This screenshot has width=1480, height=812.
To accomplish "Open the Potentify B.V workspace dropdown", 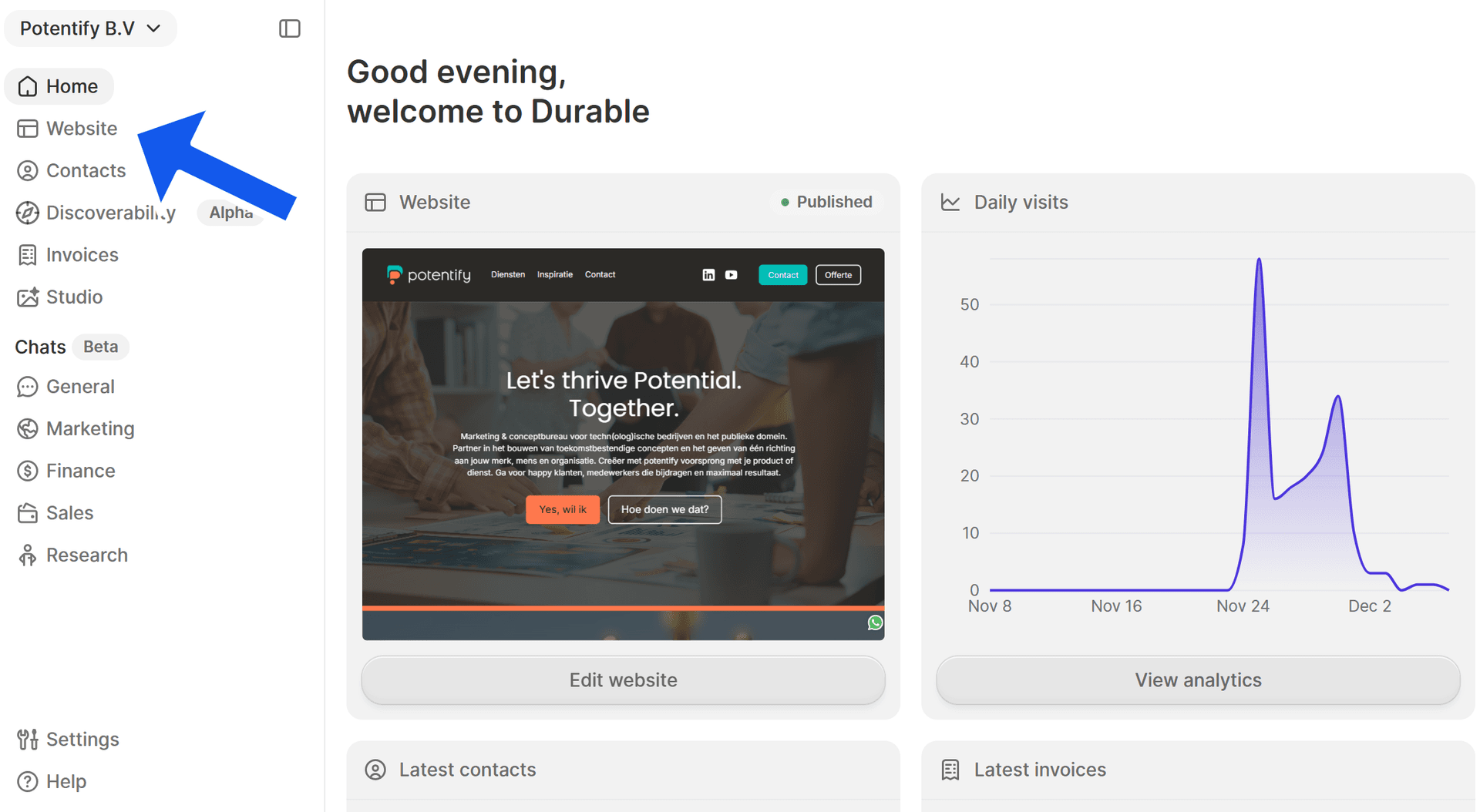I will [x=90, y=29].
